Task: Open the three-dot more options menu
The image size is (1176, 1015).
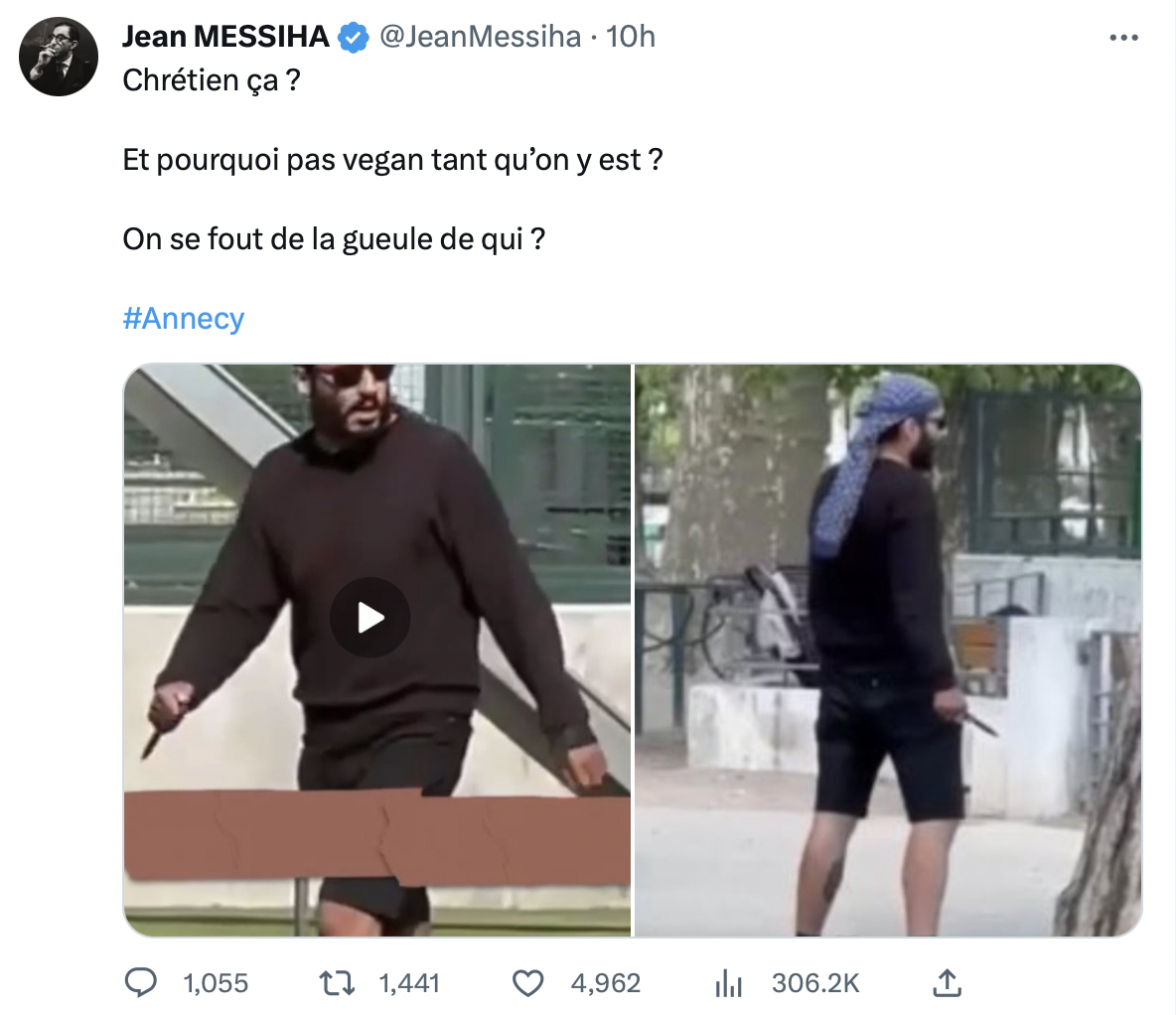Action: 1123,38
